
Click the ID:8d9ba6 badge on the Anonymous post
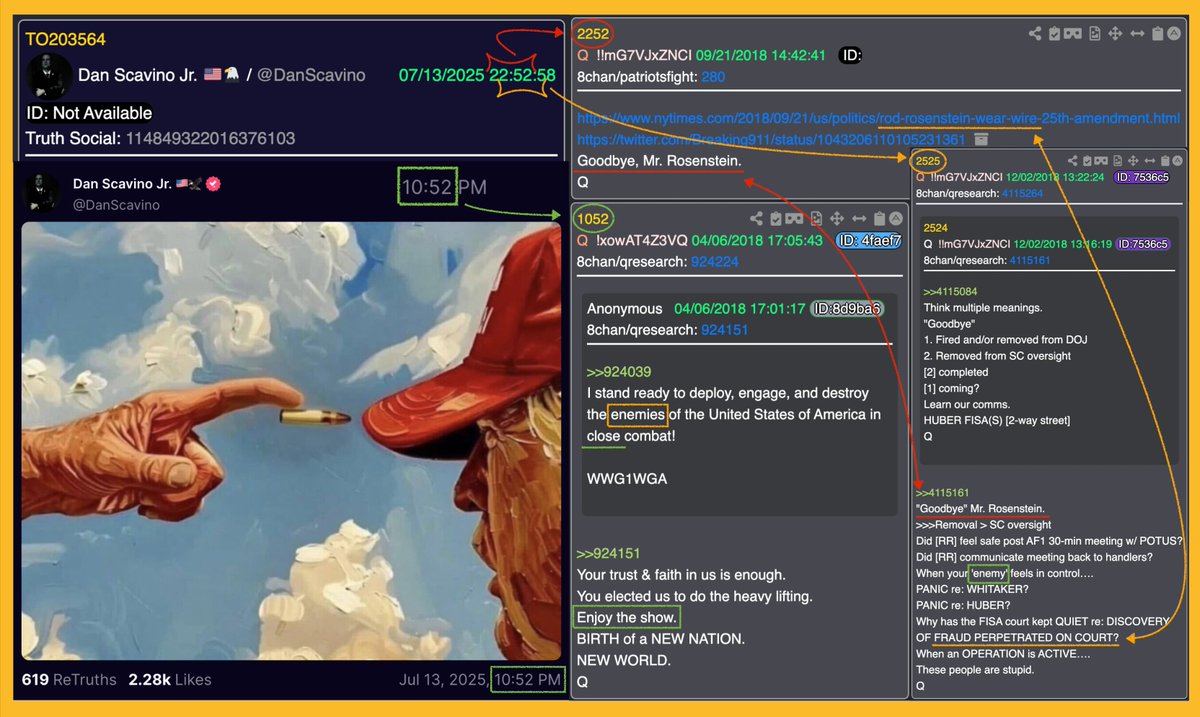[847, 309]
